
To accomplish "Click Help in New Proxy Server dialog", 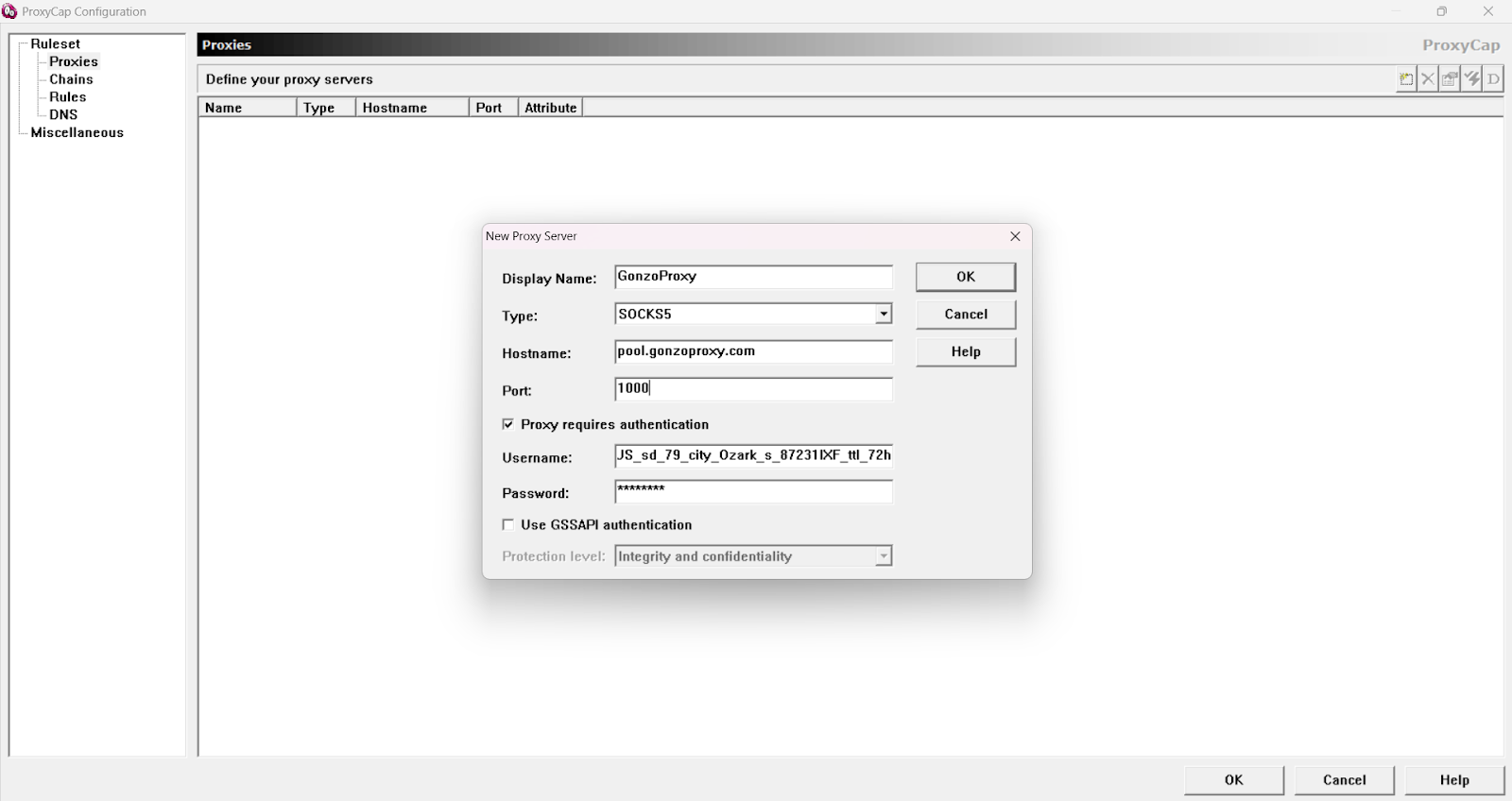I will [x=966, y=351].
